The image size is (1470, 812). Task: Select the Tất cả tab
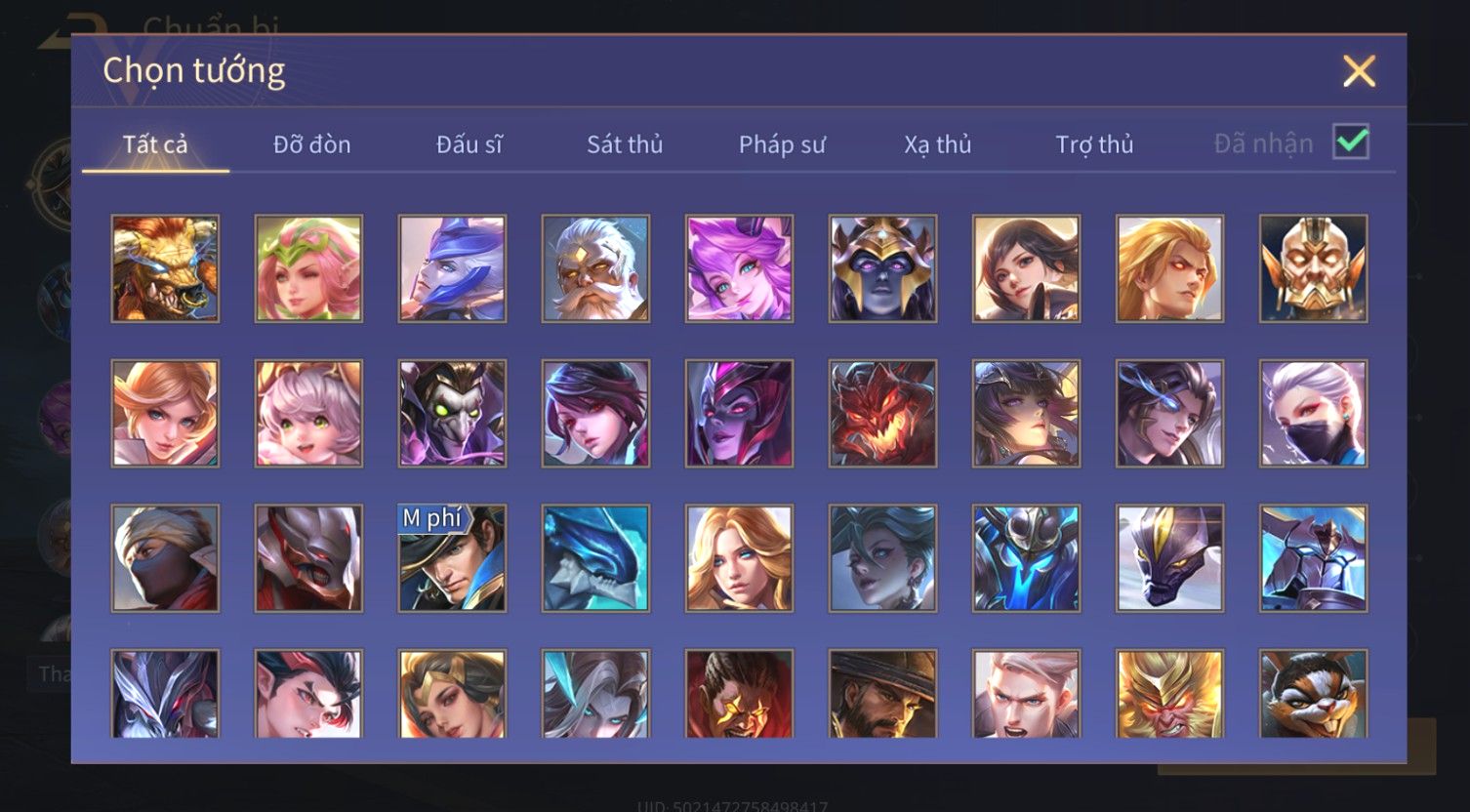(x=155, y=144)
